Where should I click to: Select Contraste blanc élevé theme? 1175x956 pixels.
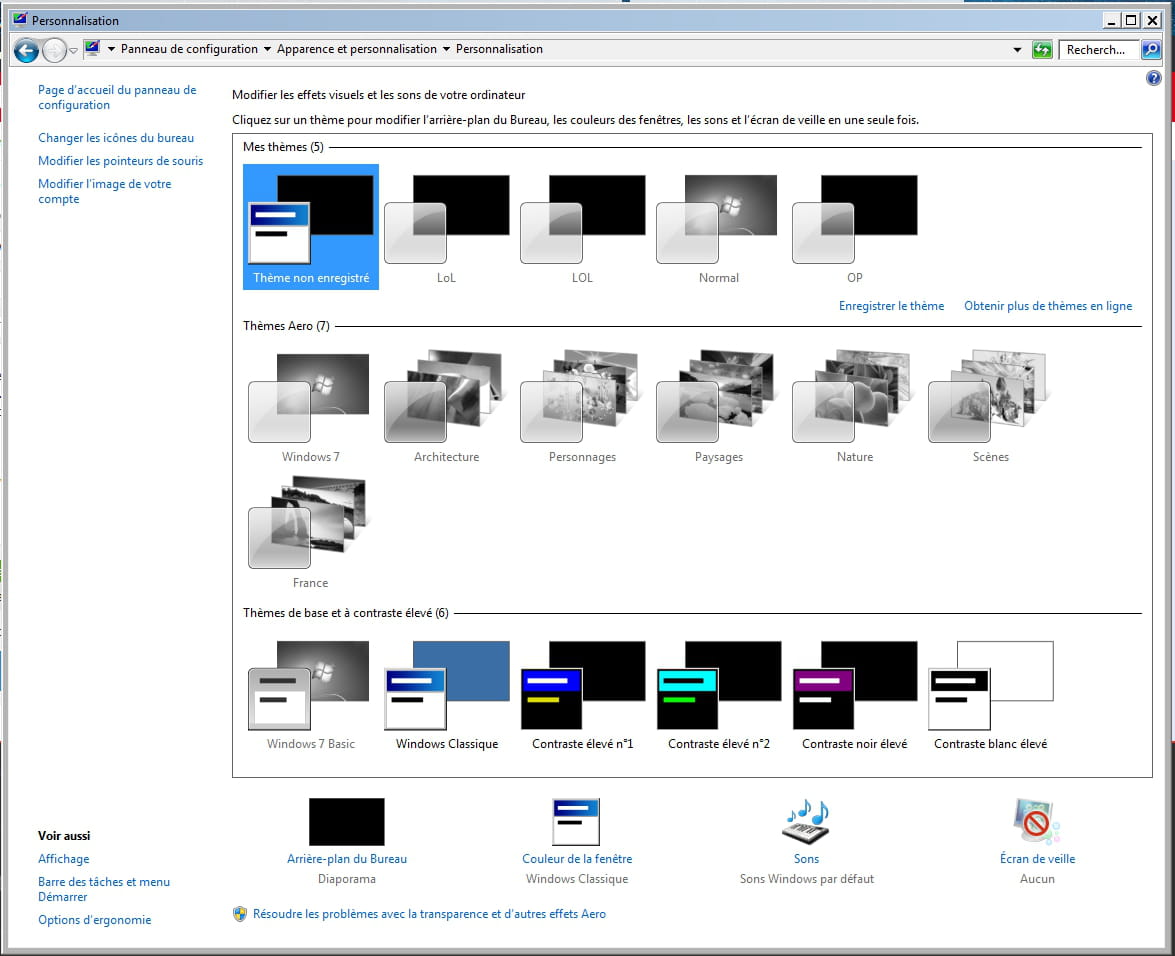point(991,694)
